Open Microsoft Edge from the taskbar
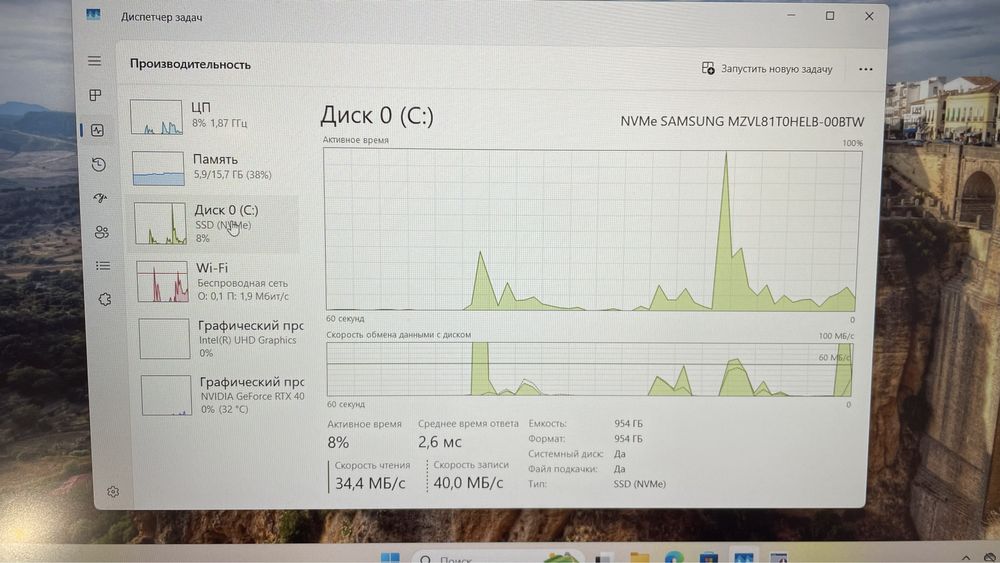 pyautogui.click(x=674, y=557)
